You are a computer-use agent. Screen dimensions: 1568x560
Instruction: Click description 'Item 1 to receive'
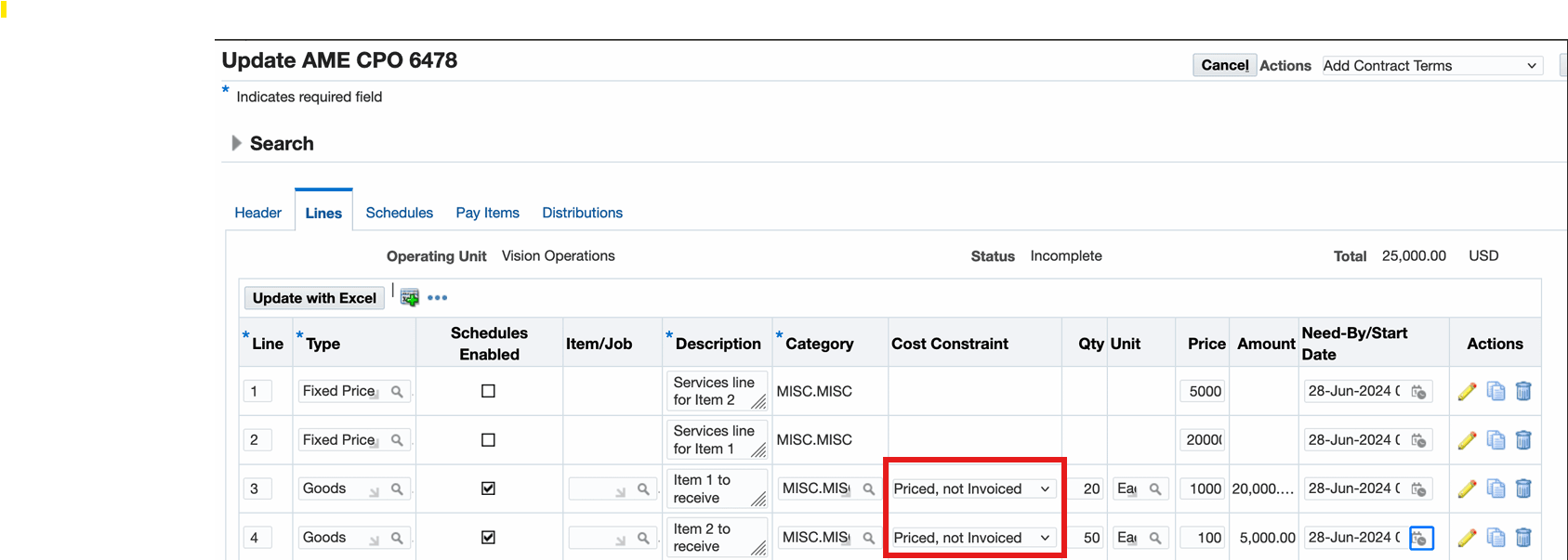pyautogui.click(x=717, y=488)
